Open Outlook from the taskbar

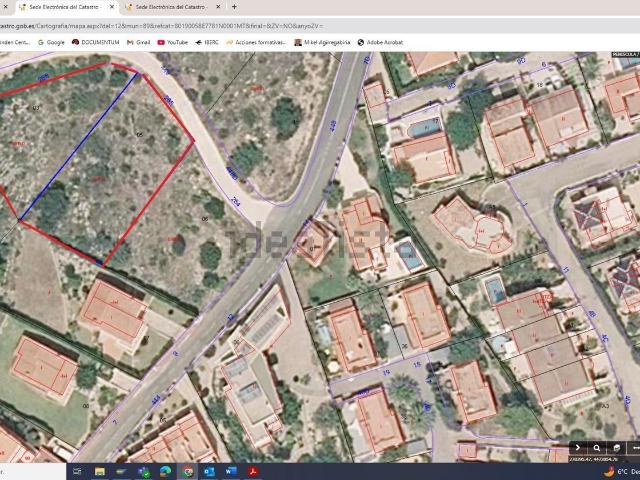click(x=209, y=471)
